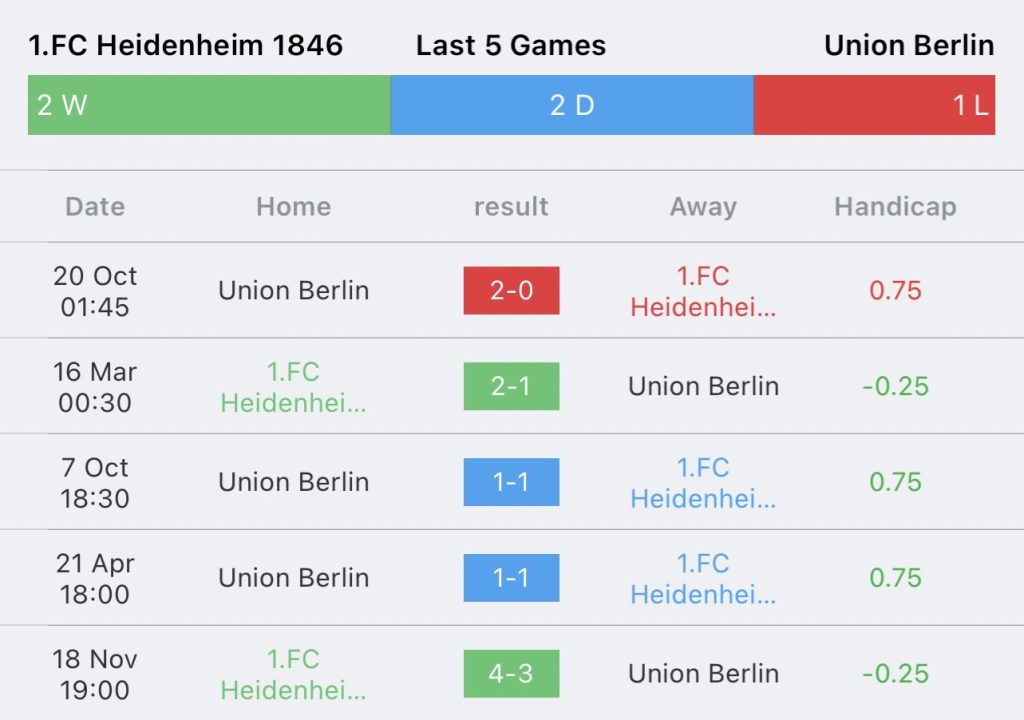Click the red 0.75 handicap value
The height and width of the screenshot is (720, 1024).
[x=895, y=291]
